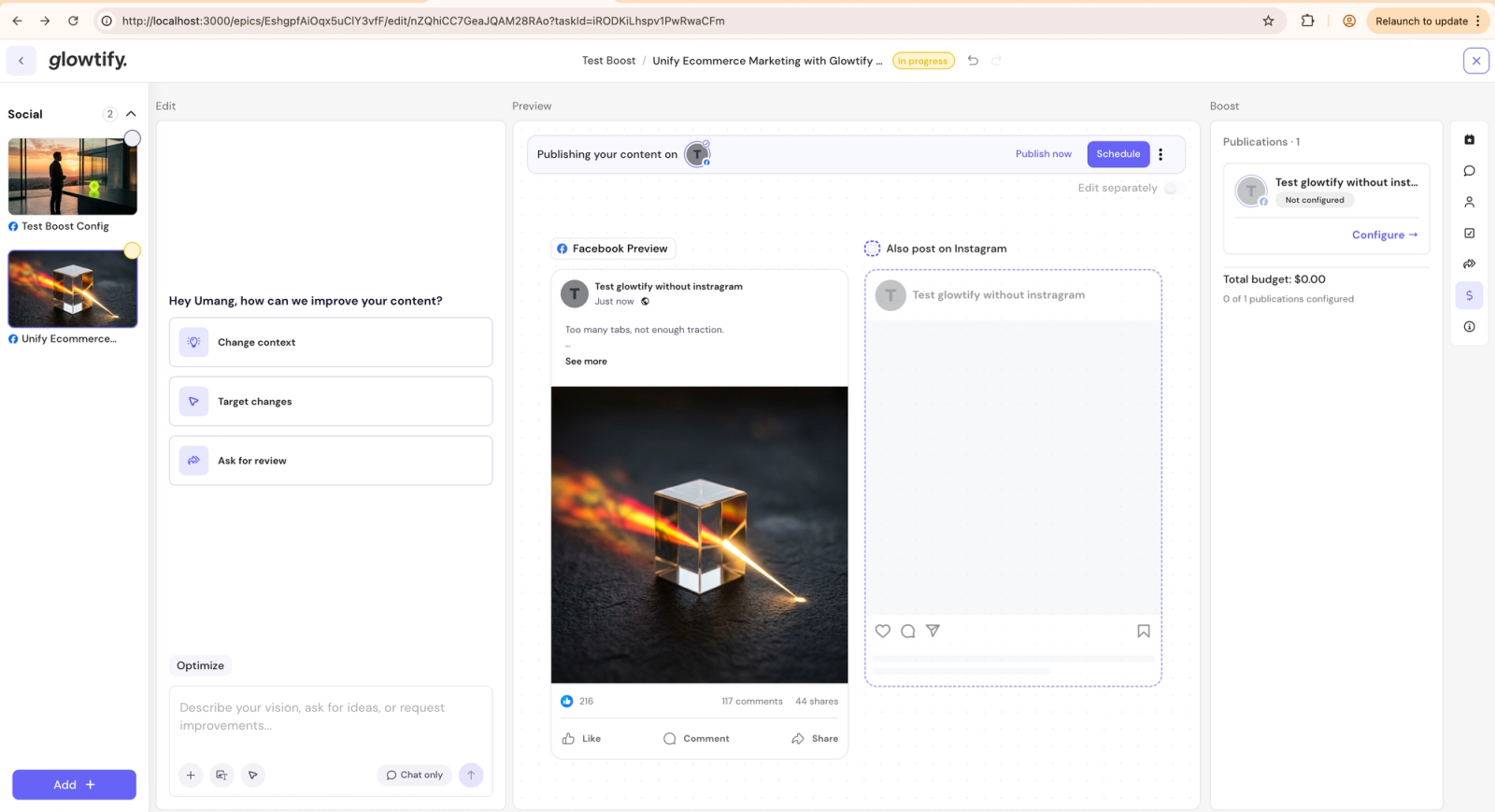Click Relaunch to update browser button
Viewport: 1495px width, 812px height.
[1428, 21]
